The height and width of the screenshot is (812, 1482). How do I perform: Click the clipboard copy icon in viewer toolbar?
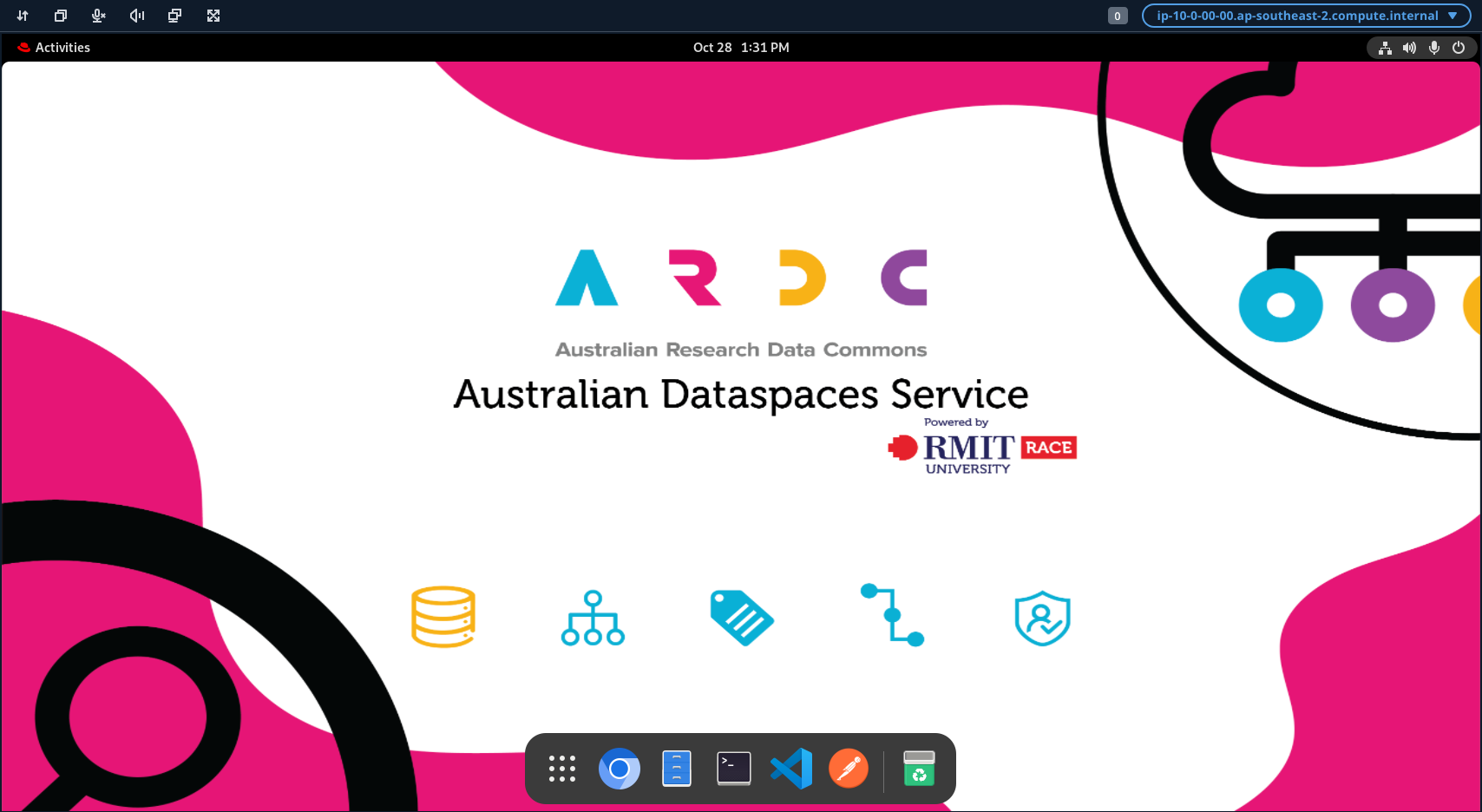(61, 16)
